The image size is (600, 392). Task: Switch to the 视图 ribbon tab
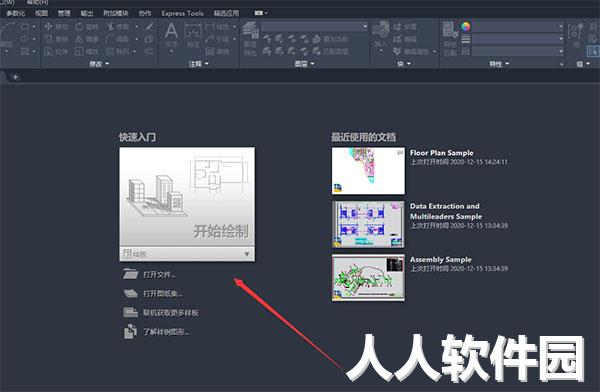pos(41,13)
